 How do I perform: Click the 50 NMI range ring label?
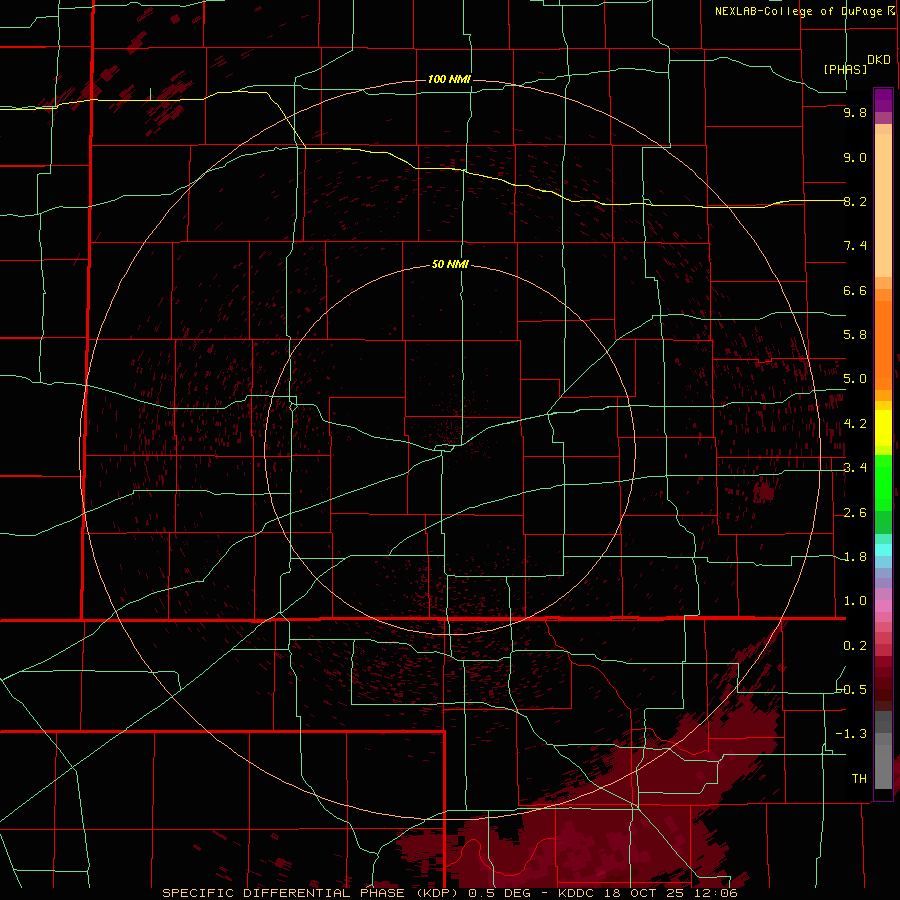point(449,264)
